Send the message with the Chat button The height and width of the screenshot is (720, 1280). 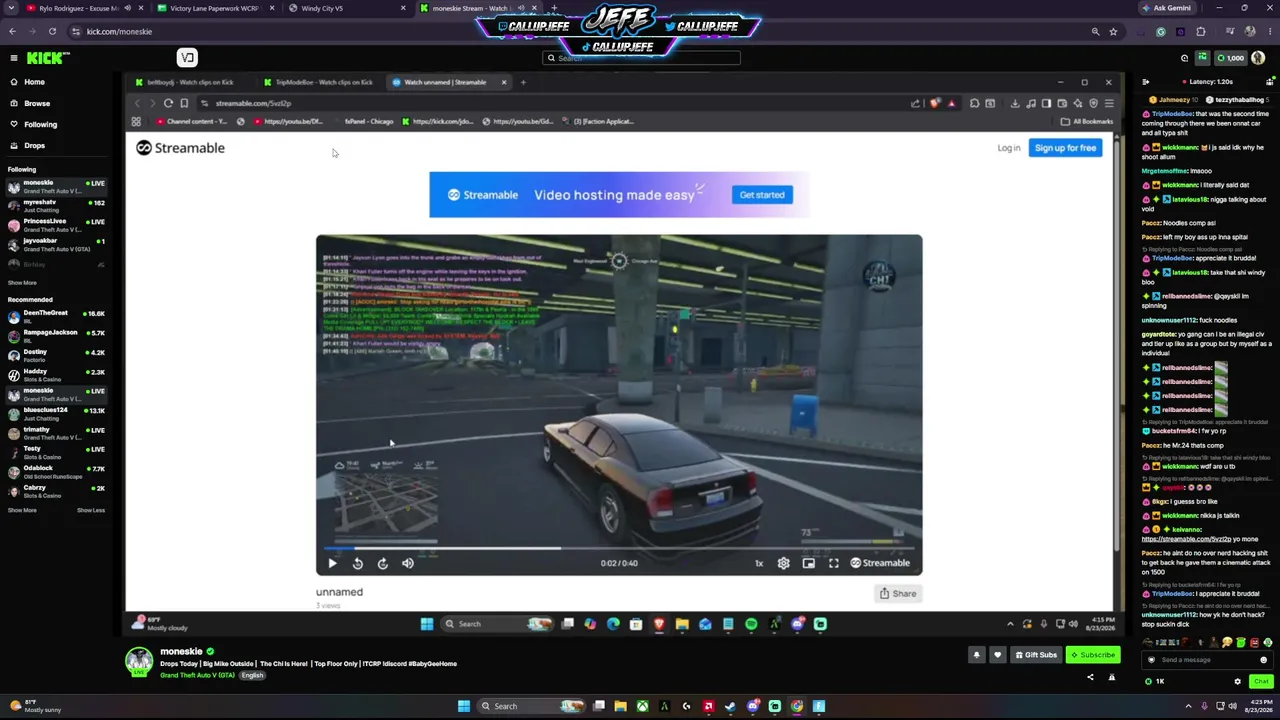1261,681
